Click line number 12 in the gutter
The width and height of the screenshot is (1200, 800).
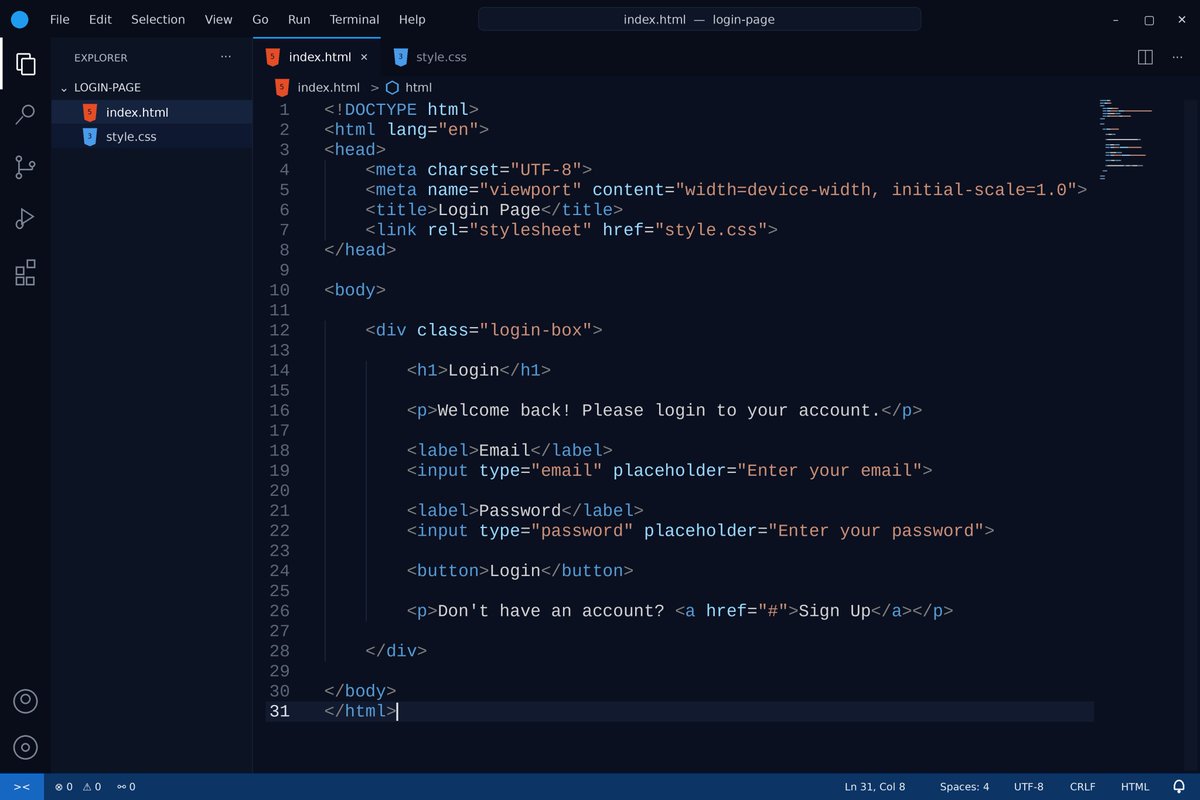279,330
